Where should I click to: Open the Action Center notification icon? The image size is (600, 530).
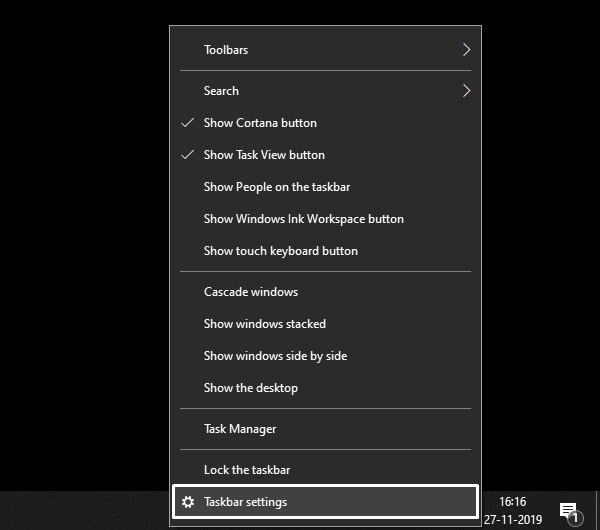(x=571, y=512)
